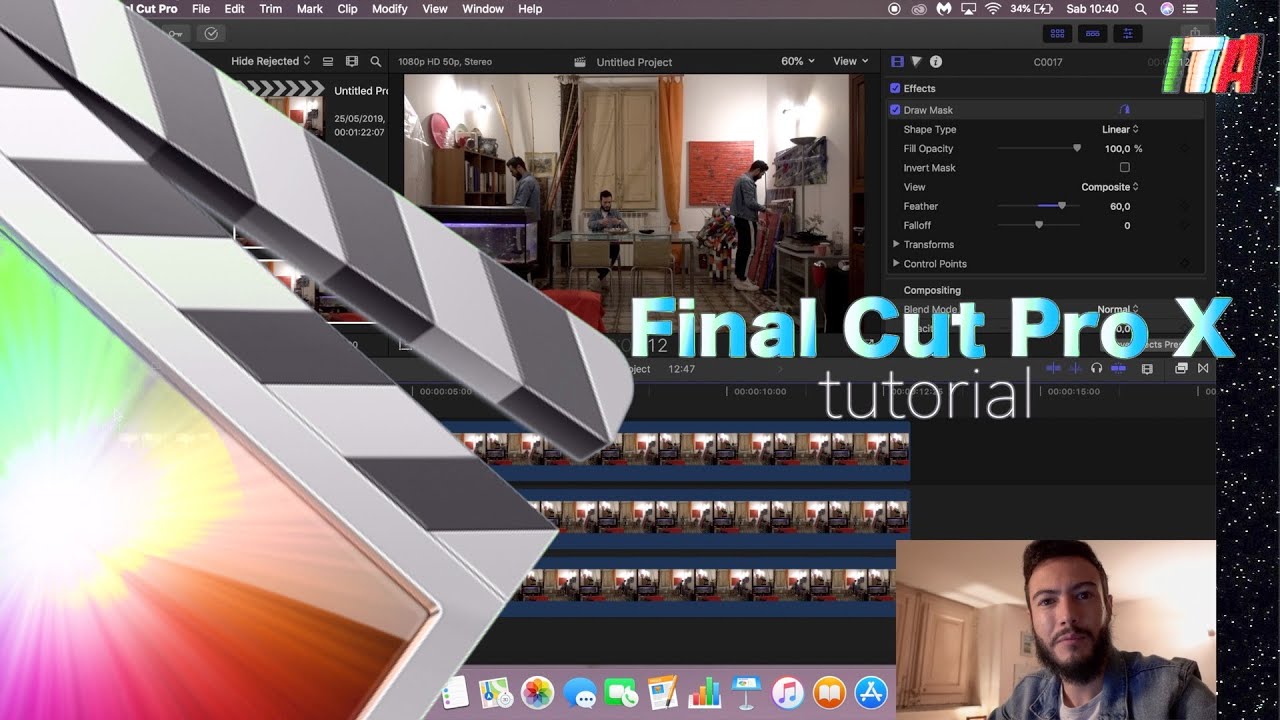Viewport: 1280px width, 720px height.
Task: Open Spotlight search in menu bar
Action: tap(1140, 9)
